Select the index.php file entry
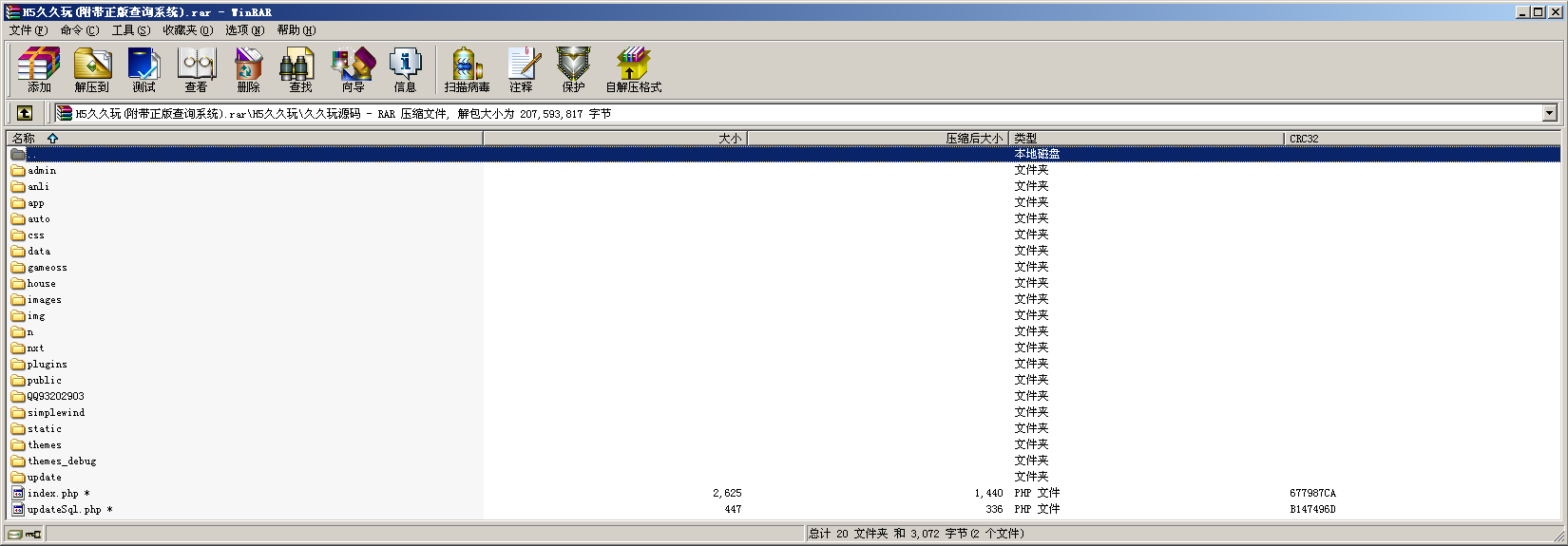The image size is (1568, 546). pyautogui.click(x=53, y=494)
